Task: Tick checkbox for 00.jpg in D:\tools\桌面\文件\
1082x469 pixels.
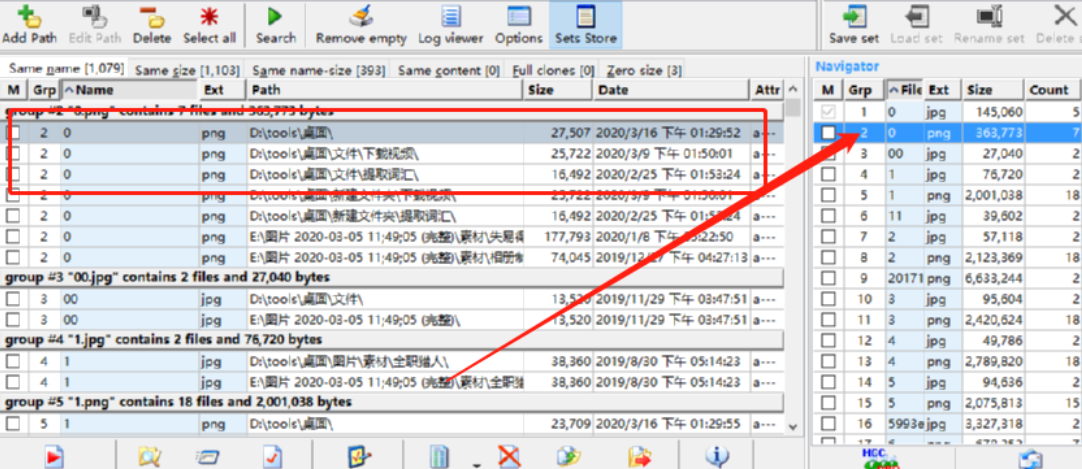Action: click(13, 299)
